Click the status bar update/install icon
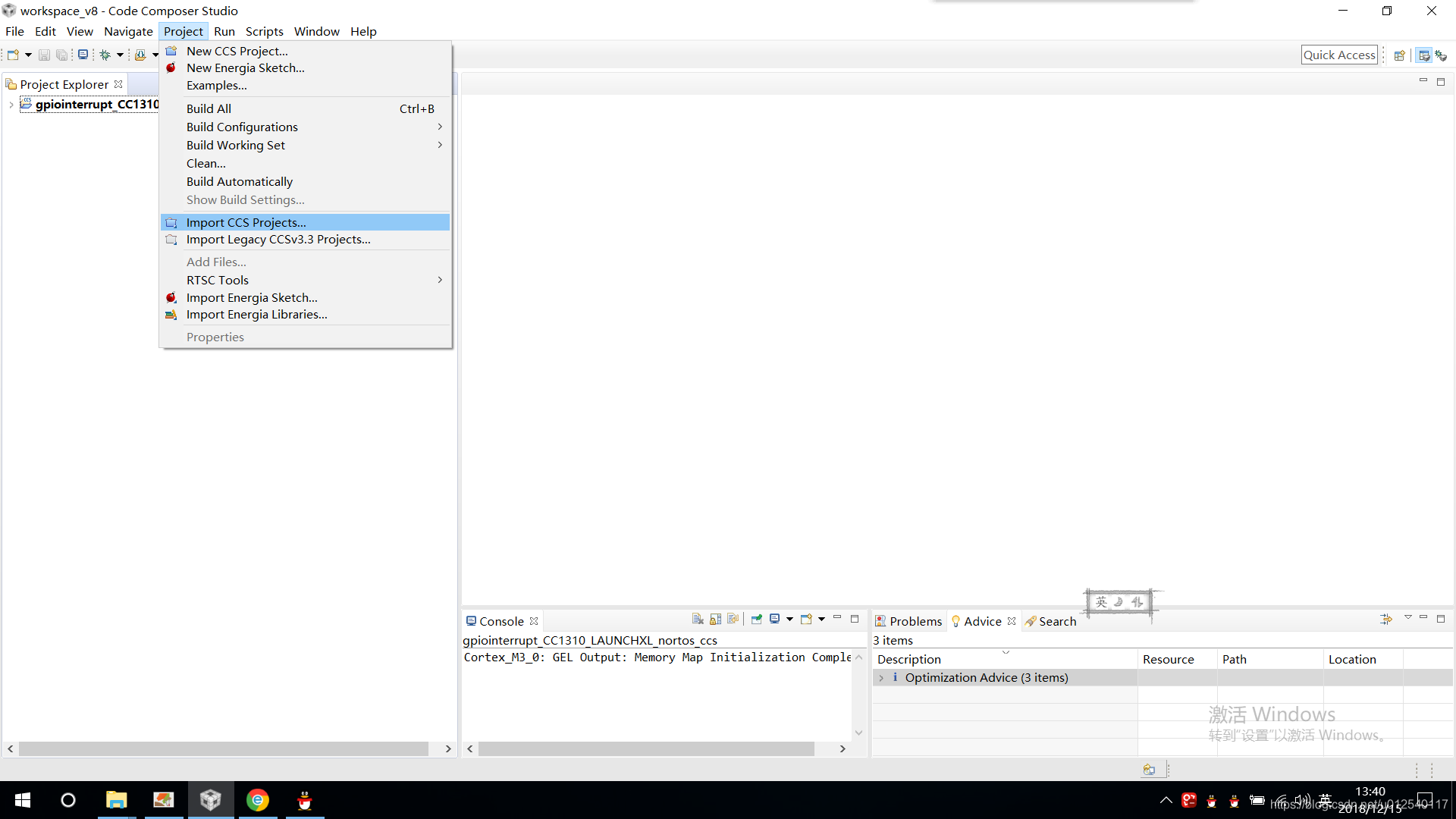Viewport: 1456px width, 819px height. coord(1149,770)
